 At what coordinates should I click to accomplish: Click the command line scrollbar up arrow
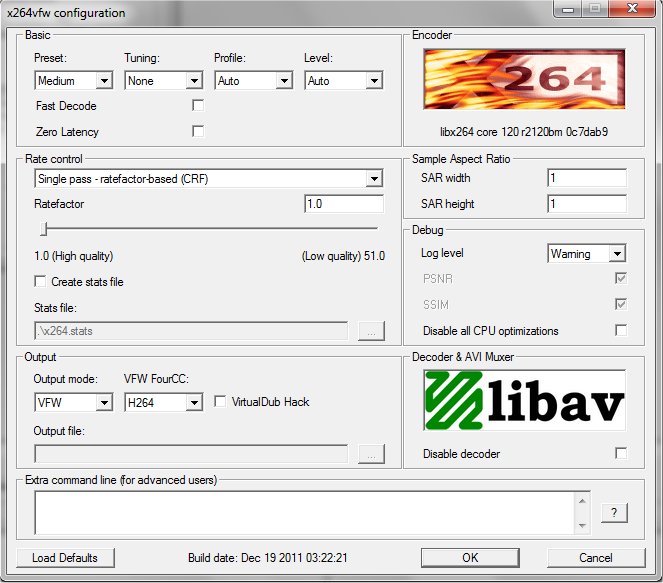(x=582, y=501)
